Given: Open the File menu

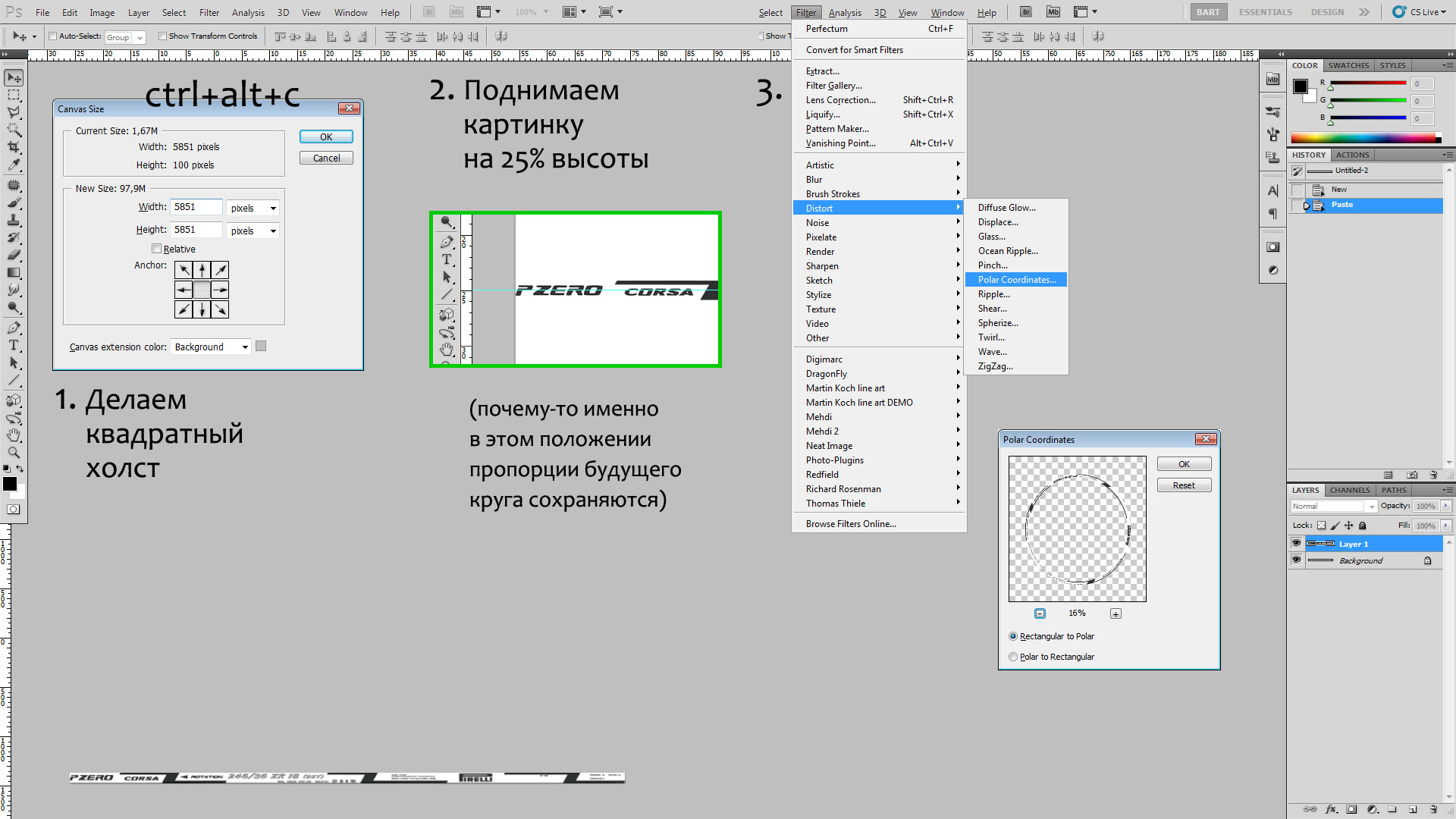Looking at the screenshot, I should click(x=42, y=12).
